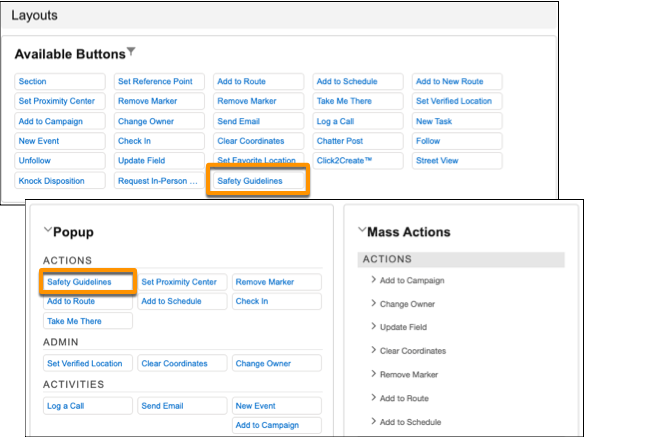Expand Clear Coordinates in Mass Actions
The height and width of the screenshot is (437, 648).
point(373,350)
